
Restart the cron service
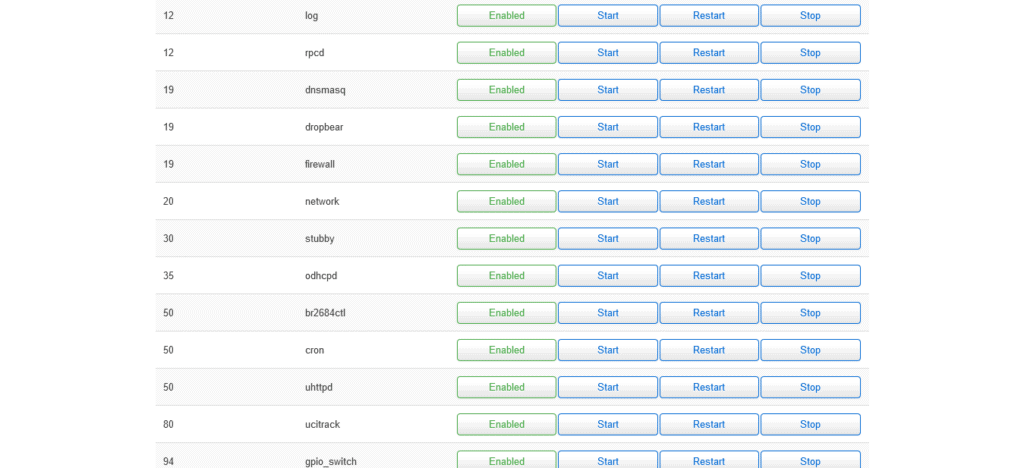(x=709, y=351)
